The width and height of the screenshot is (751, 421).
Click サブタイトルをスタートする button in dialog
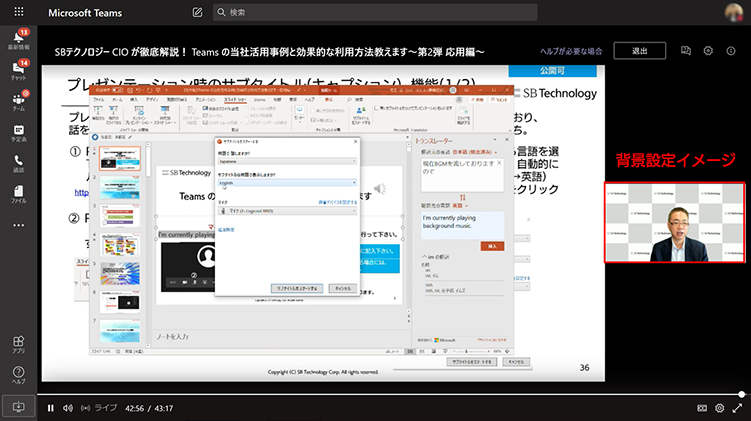point(297,288)
